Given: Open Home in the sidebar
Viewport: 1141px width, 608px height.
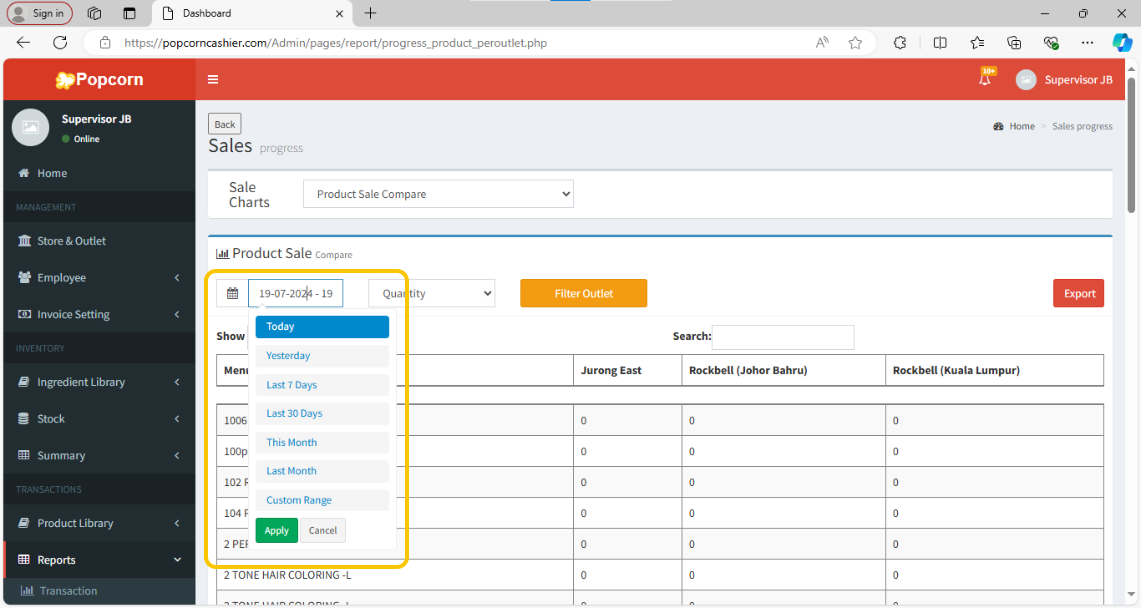Looking at the screenshot, I should click(x=99, y=173).
